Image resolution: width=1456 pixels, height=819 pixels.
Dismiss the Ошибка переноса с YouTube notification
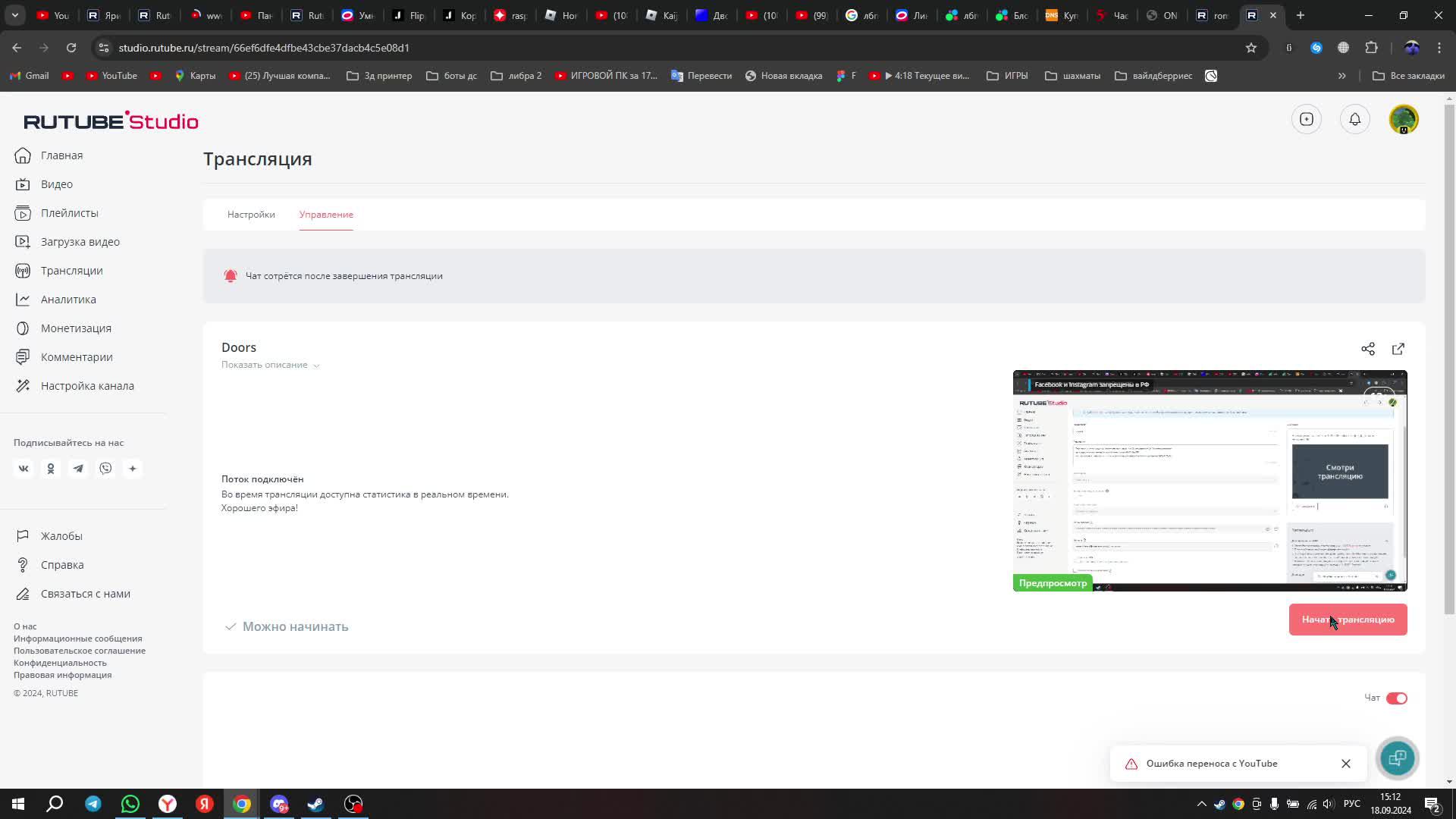[1345, 764]
